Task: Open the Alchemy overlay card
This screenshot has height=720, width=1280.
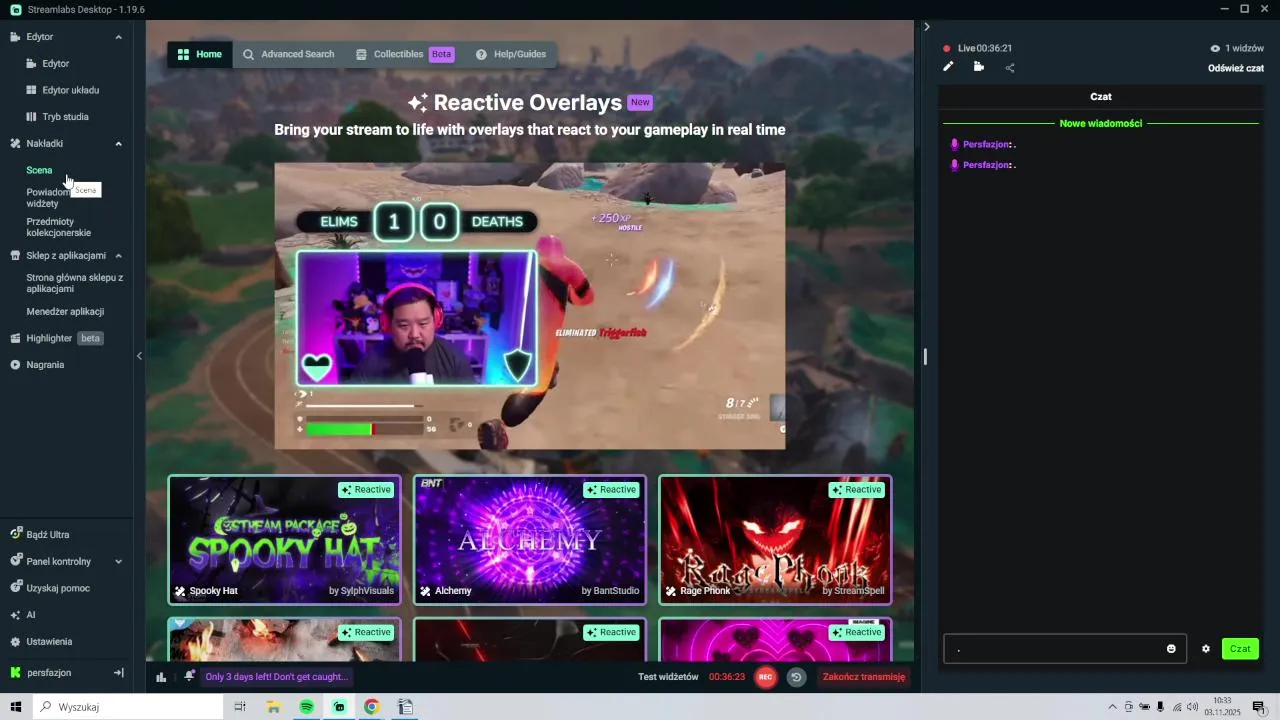Action: coord(530,540)
